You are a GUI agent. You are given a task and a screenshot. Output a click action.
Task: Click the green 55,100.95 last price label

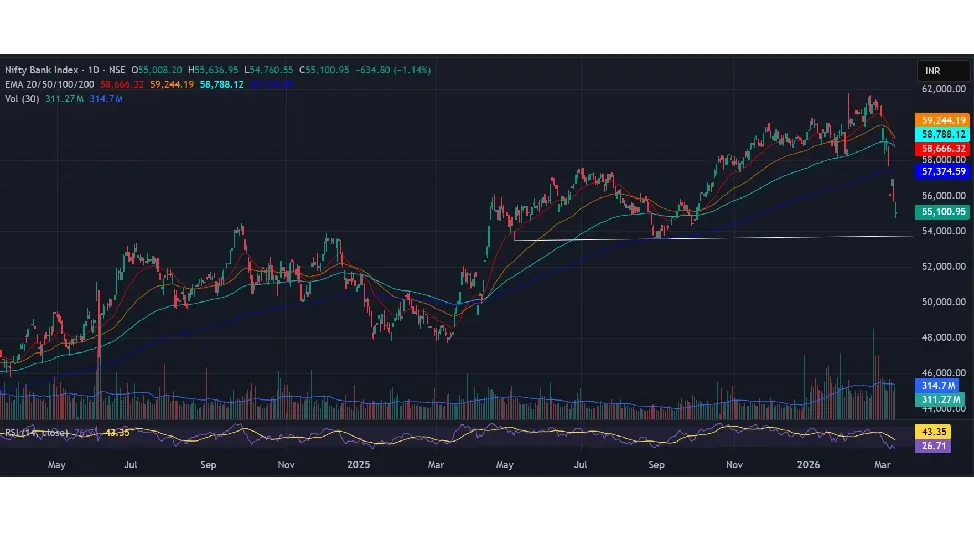click(x=943, y=212)
